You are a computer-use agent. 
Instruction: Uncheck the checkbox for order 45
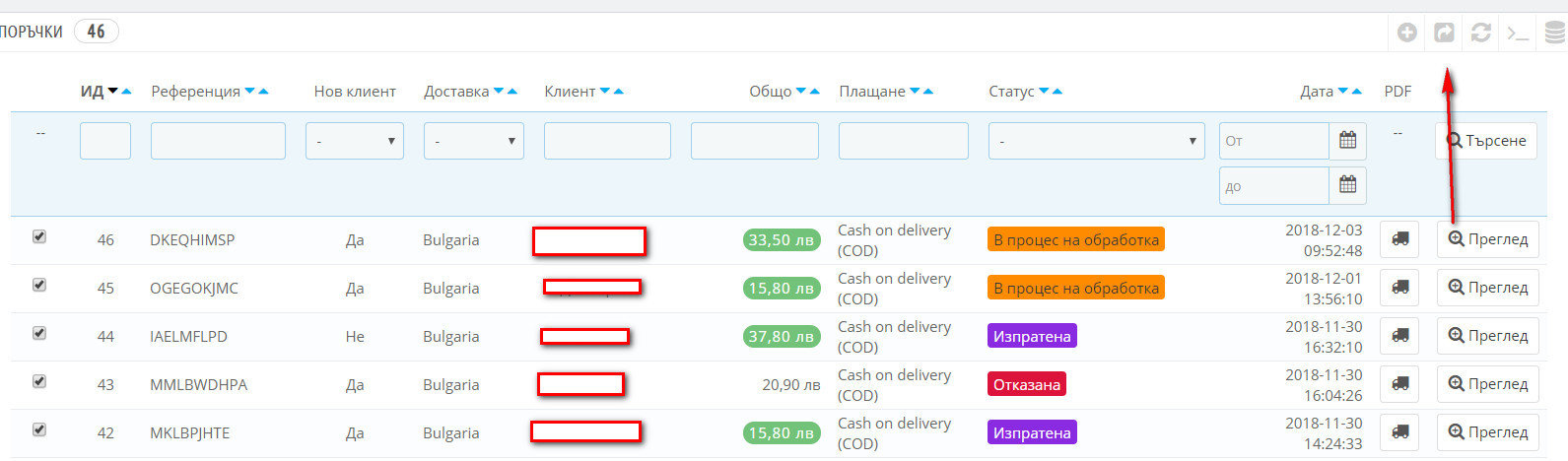(x=39, y=285)
